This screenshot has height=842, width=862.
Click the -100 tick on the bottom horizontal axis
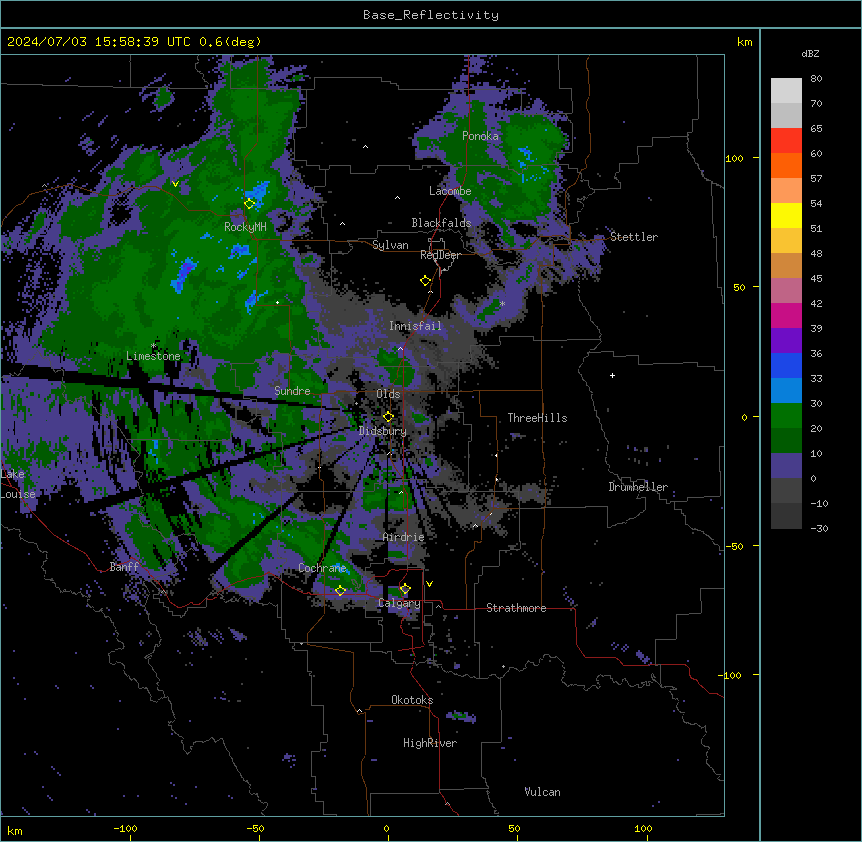[125, 829]
